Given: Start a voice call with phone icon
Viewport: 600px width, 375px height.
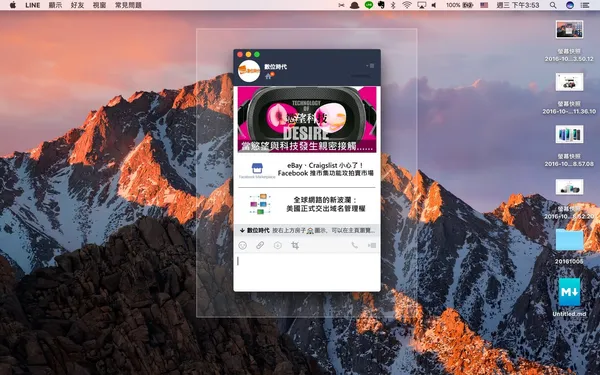Looking at the screenshot, I should 355,245.
